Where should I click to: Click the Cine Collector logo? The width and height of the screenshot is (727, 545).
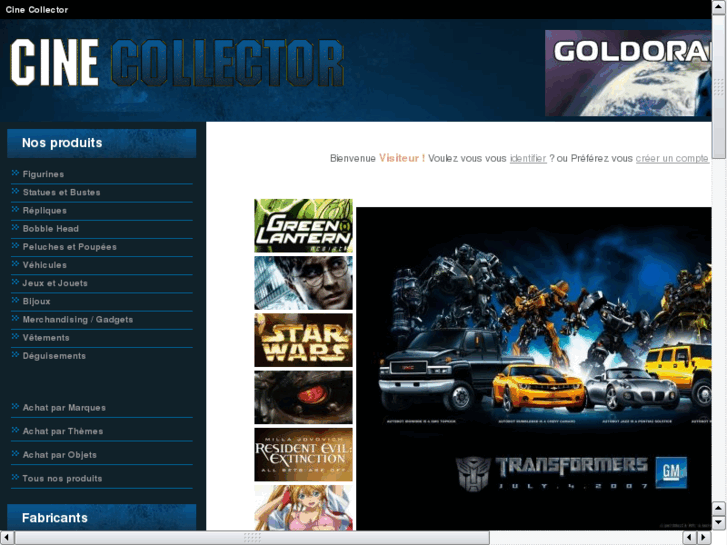coord(177,63)
